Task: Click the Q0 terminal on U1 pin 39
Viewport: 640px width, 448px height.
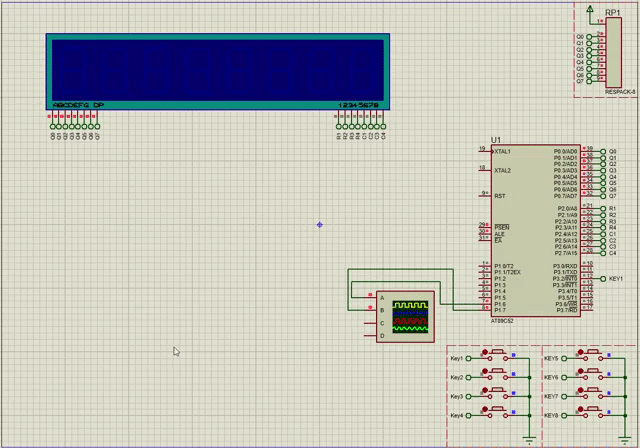Action: (603, 151)
